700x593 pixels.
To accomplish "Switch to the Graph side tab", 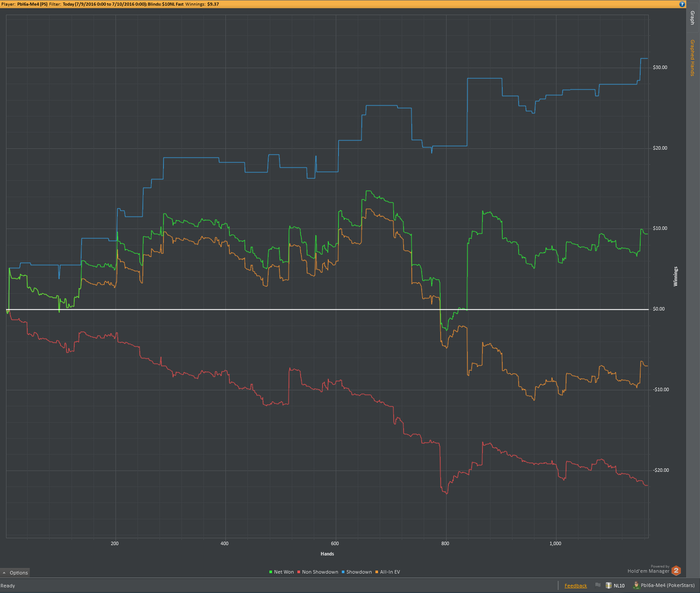I will (x=692, y=18).
